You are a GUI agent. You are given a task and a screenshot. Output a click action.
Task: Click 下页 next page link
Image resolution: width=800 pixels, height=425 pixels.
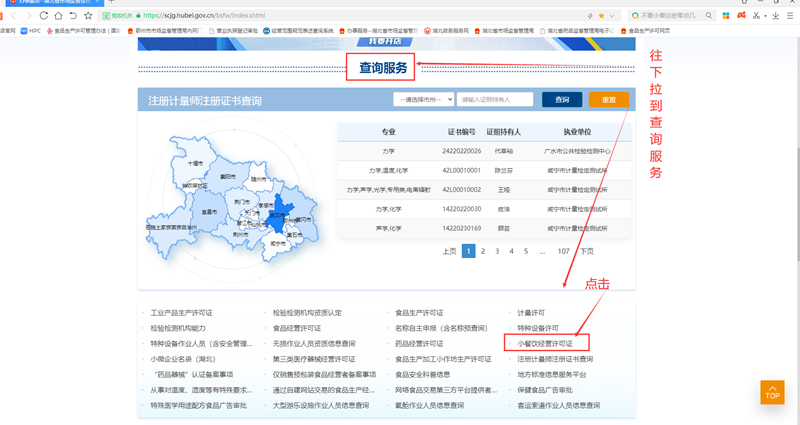click(587, 251)
